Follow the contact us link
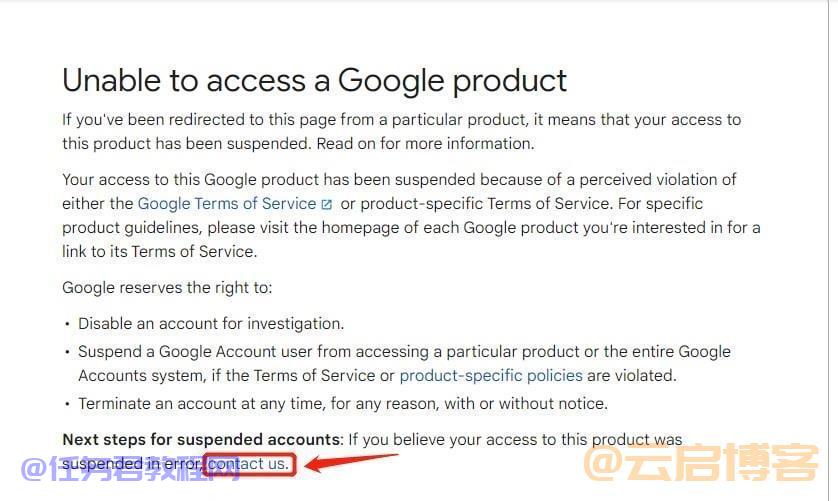 [x=248, y=464]
